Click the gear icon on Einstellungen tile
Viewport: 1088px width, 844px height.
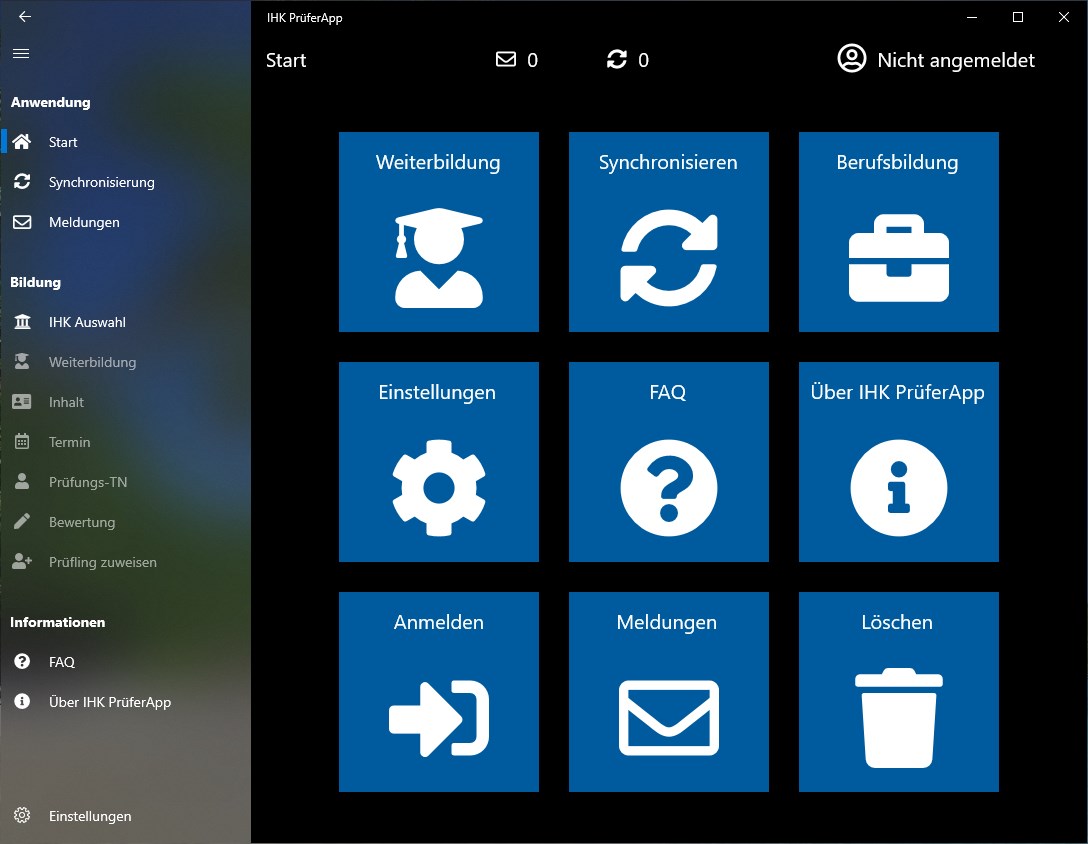pos(439,488)
